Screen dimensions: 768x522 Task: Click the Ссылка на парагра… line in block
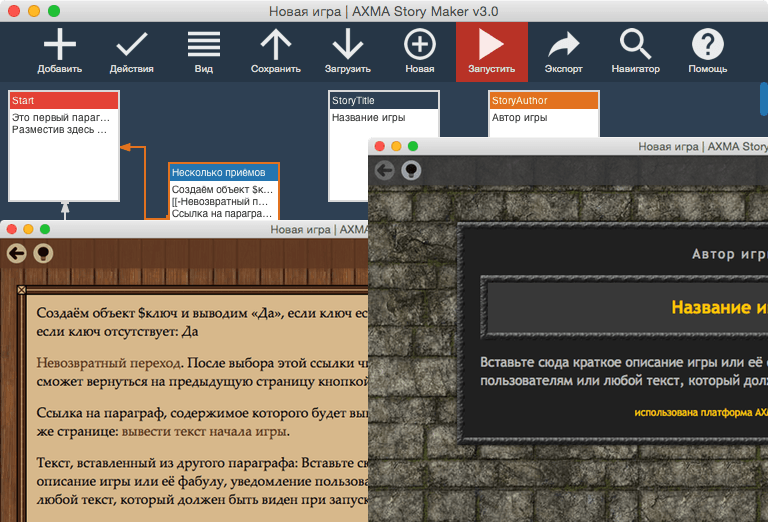tap(221, 214)
